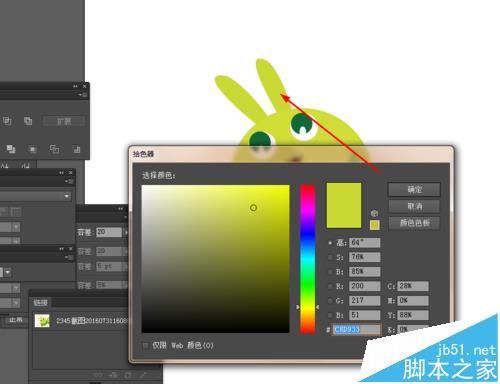Image resolution: width=500 pixels, height=384 pixels.
Task: Click the first Pathfinder icon in the lower row
Action: (11, 149)
